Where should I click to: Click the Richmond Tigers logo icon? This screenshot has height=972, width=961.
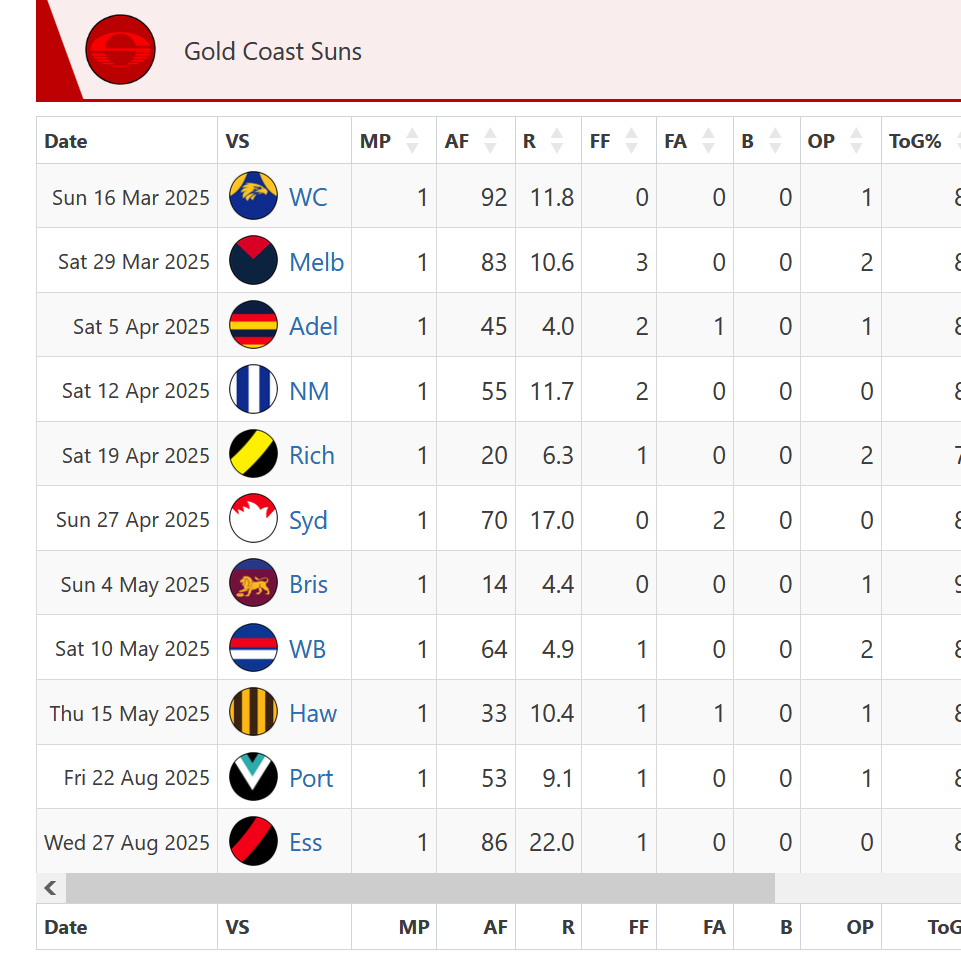(x=253, y=454)
